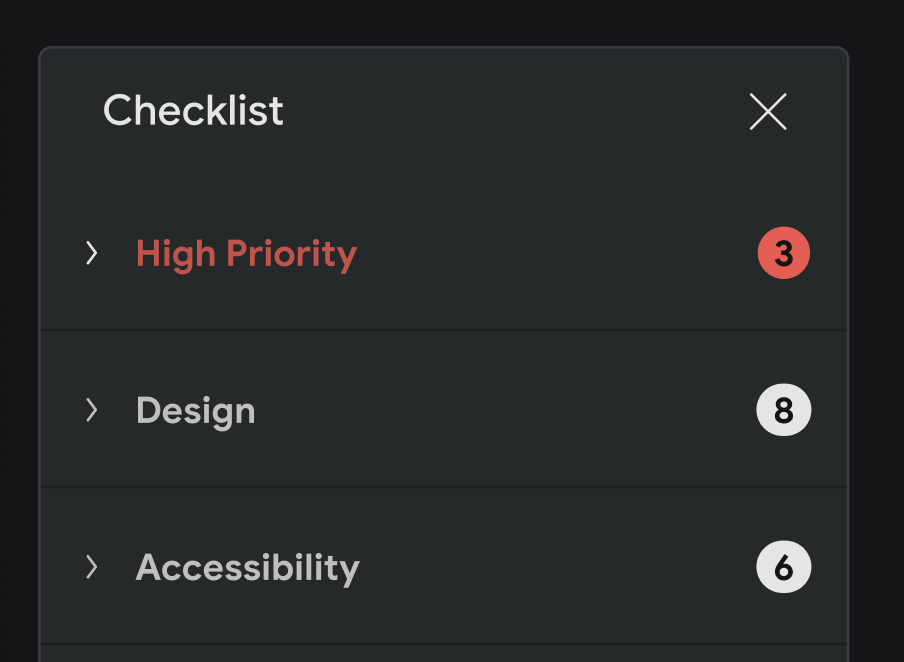Click the red High Priority count badge
Screen dimensions: 904x662
[x=783, y=253]
